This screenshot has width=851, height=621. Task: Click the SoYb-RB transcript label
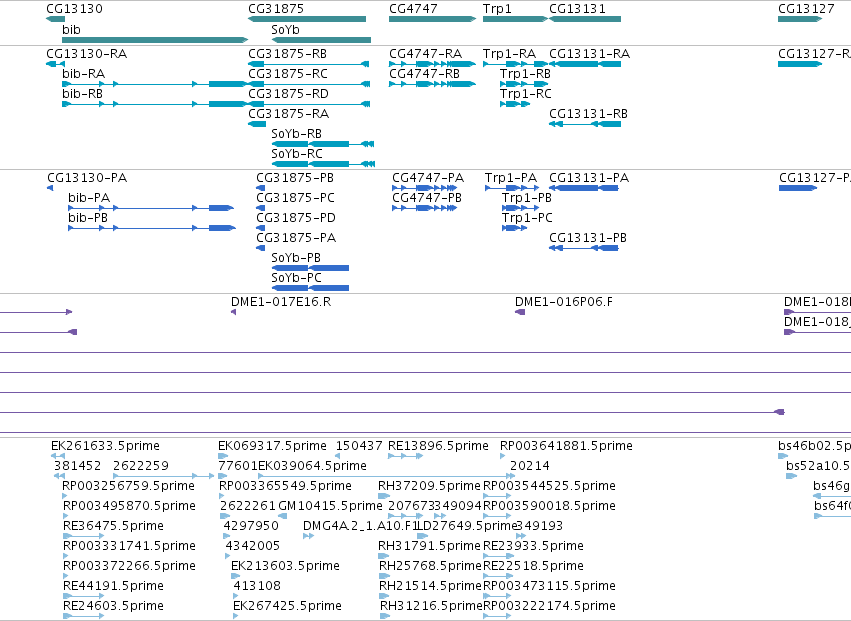pos(296,134)
